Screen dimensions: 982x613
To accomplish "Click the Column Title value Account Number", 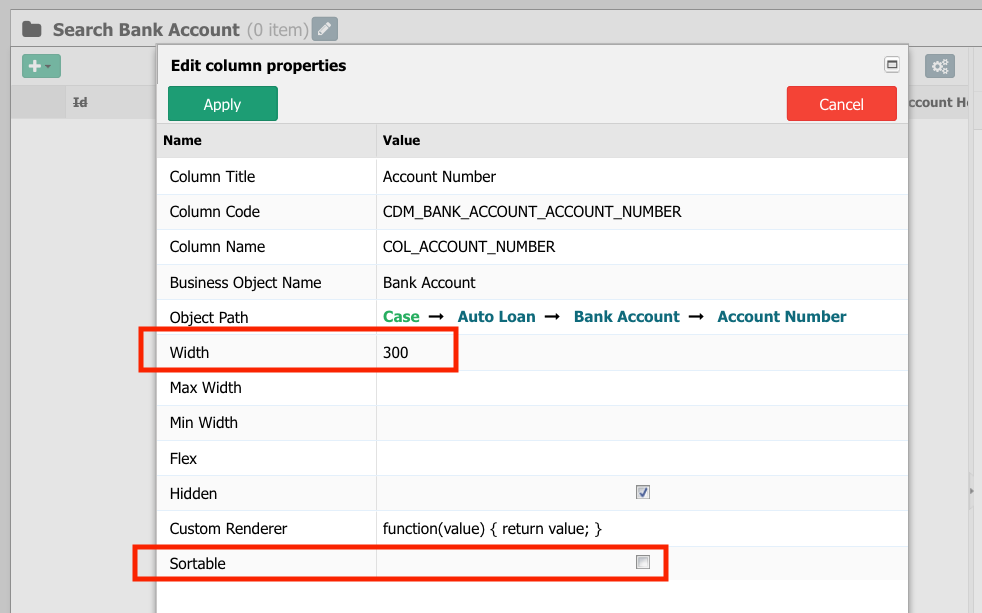I will click(439, 177).
